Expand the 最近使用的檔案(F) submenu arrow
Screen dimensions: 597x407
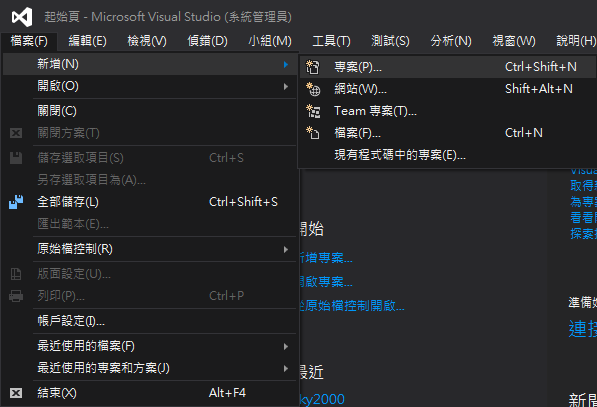point(286,346)
